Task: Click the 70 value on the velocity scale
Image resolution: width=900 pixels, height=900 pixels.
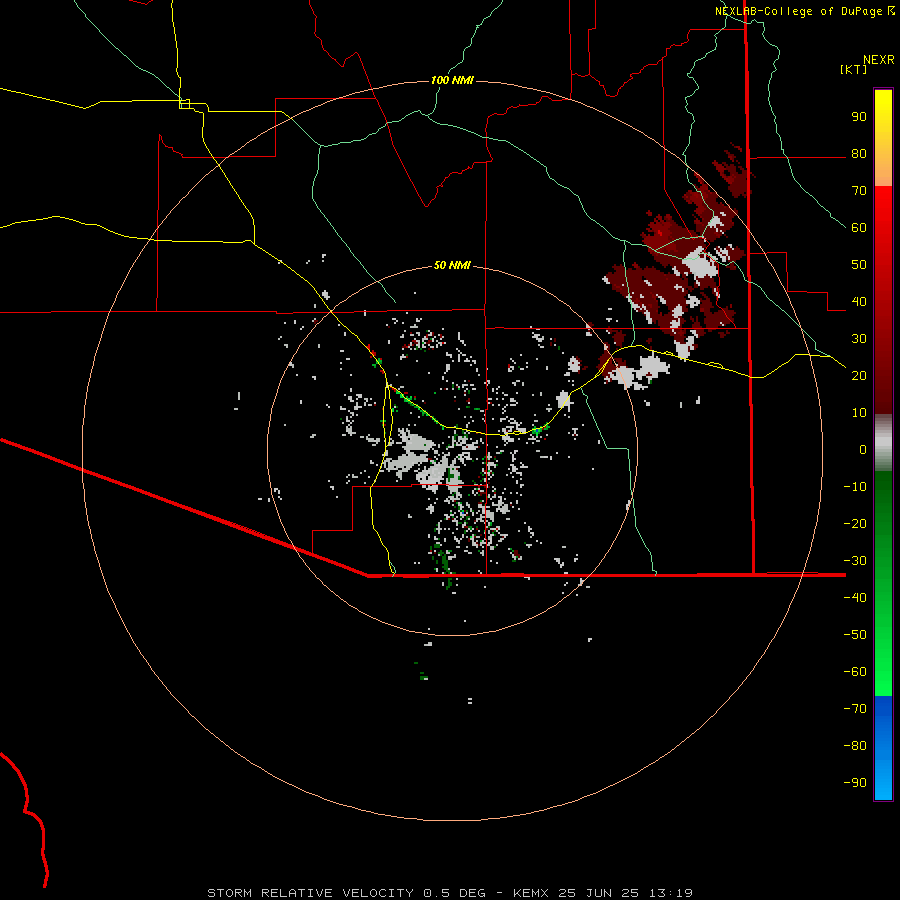Action: [x=859, y=191]
